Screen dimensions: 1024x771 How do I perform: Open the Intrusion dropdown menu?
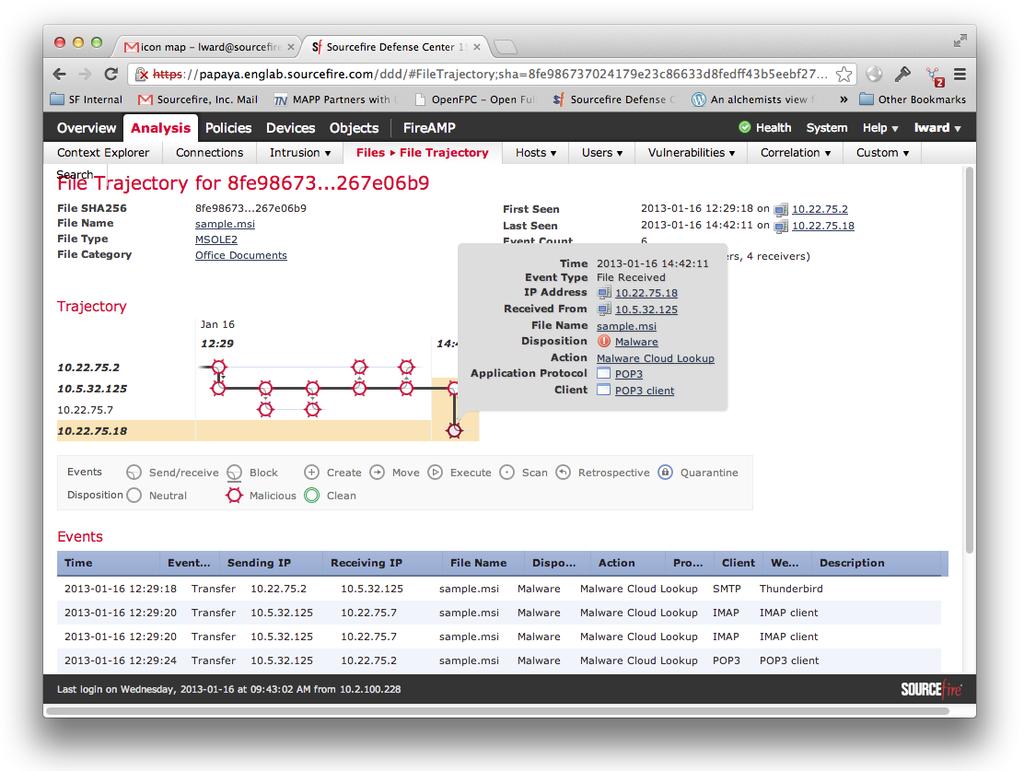pyautogui.click(x=300, y=153)
